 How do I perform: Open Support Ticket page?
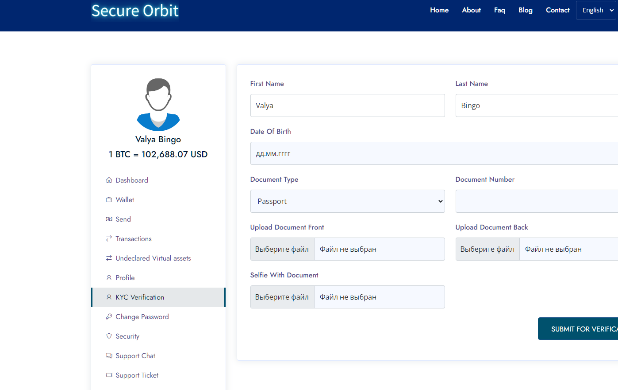tap(158, 375)
